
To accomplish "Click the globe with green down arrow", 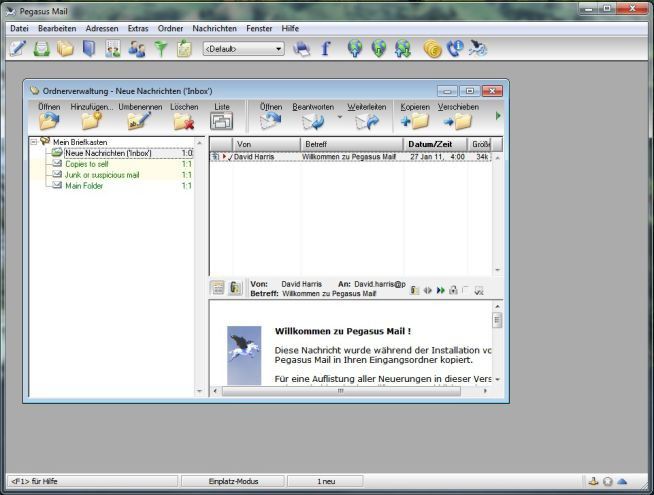I will [x=379, y=48].
